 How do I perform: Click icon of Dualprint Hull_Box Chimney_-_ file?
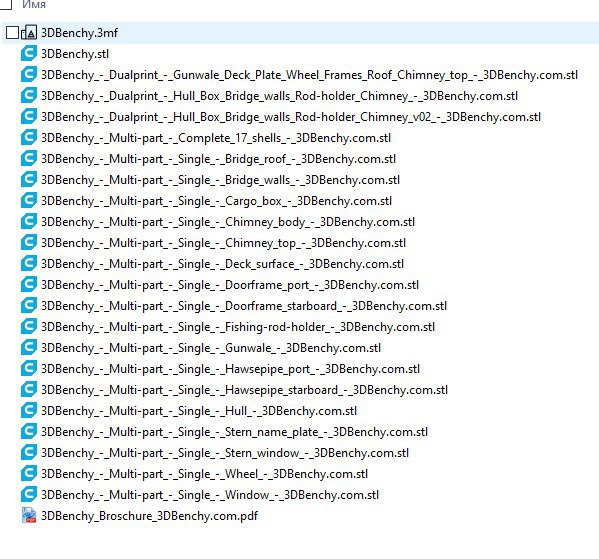coord(29,96)
